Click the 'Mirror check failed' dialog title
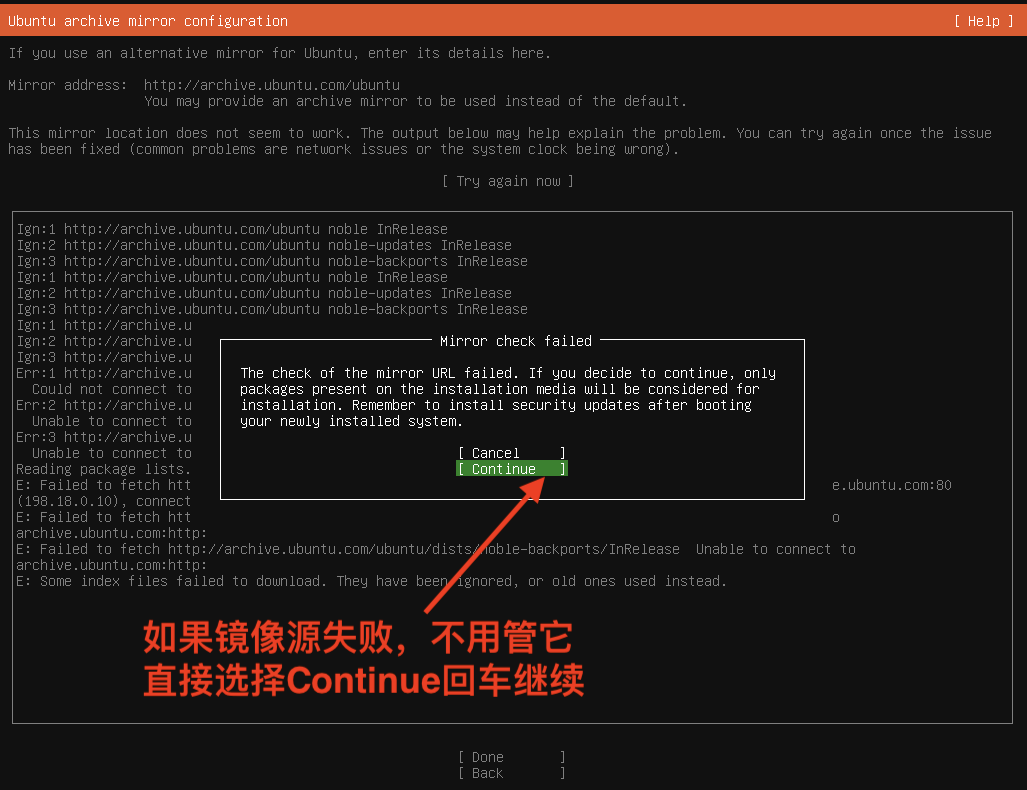This screenshot has height=790, width=1027. (515, 341)
